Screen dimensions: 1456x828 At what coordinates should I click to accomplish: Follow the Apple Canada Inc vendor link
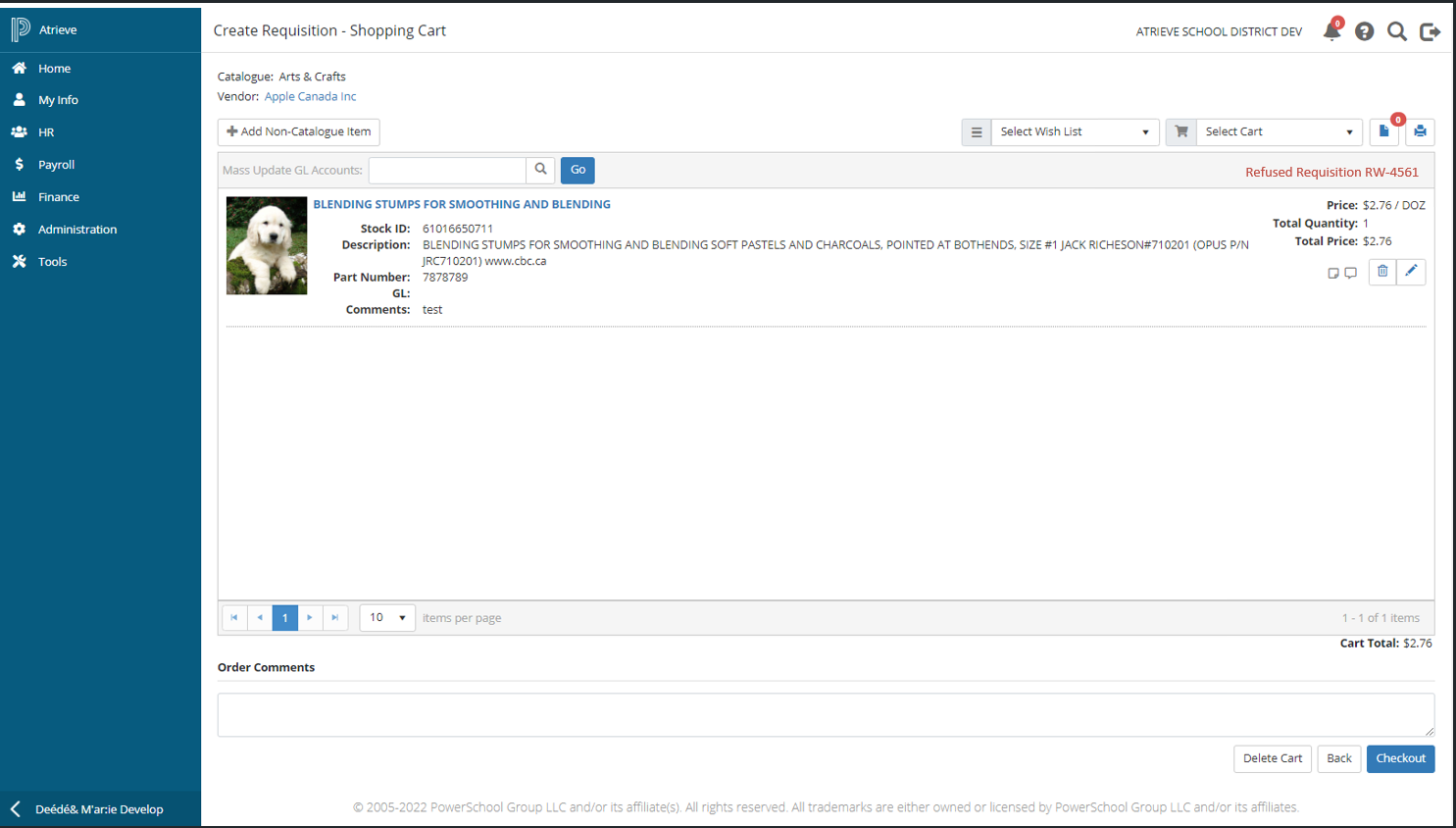tap(310, 96)
